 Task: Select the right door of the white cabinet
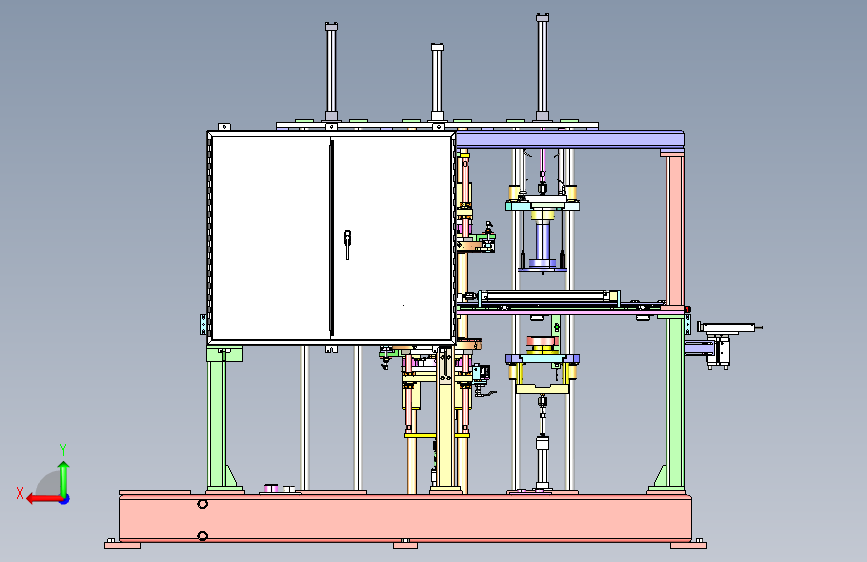click(392, 237)
